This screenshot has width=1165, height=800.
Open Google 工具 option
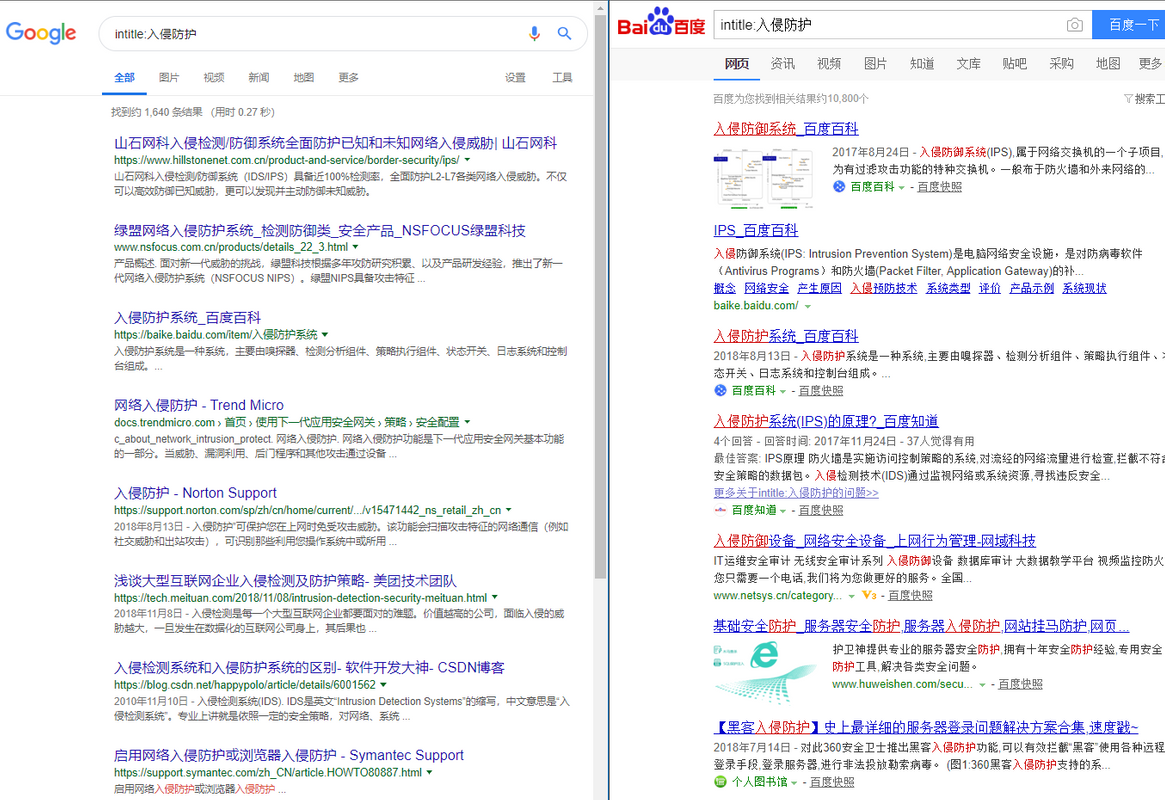[x=562, y=77]
